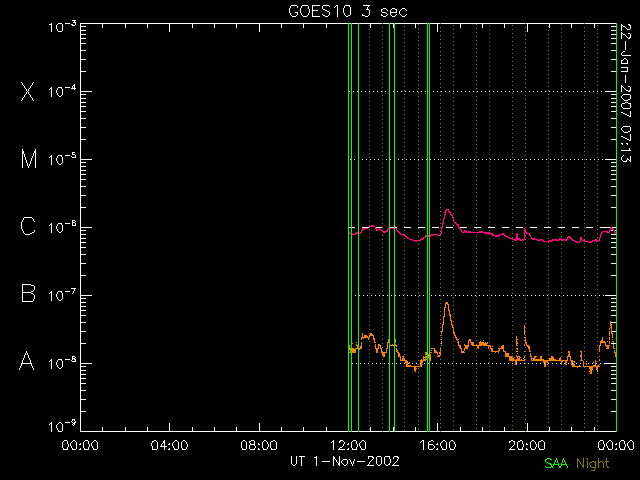The width and height of the screenshot is (640, 480).
Task: Click the pink curve's peak after 16:00
Action: (x=448, y=210)
